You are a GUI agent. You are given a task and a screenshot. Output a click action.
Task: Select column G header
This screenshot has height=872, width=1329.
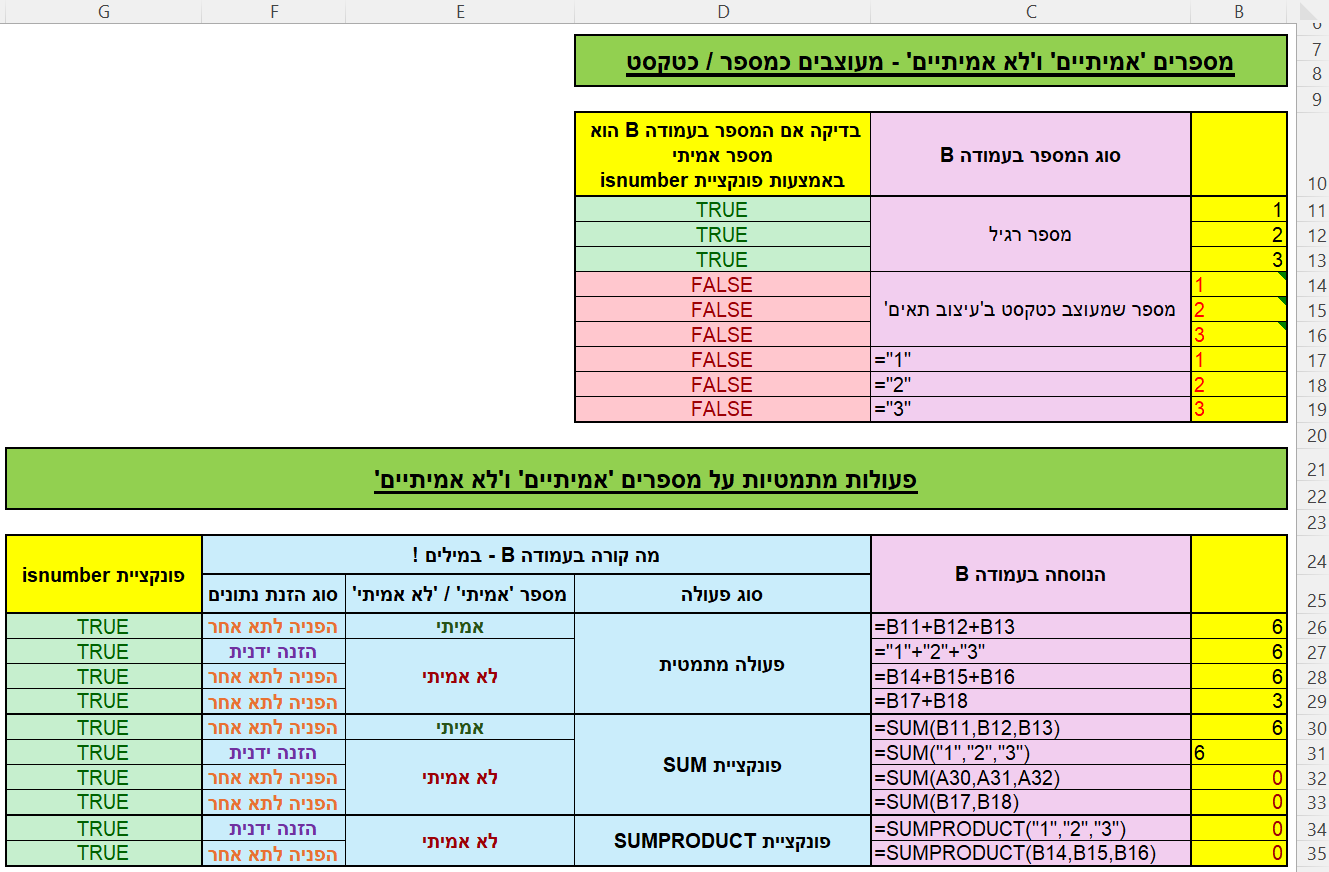[103, 10]
